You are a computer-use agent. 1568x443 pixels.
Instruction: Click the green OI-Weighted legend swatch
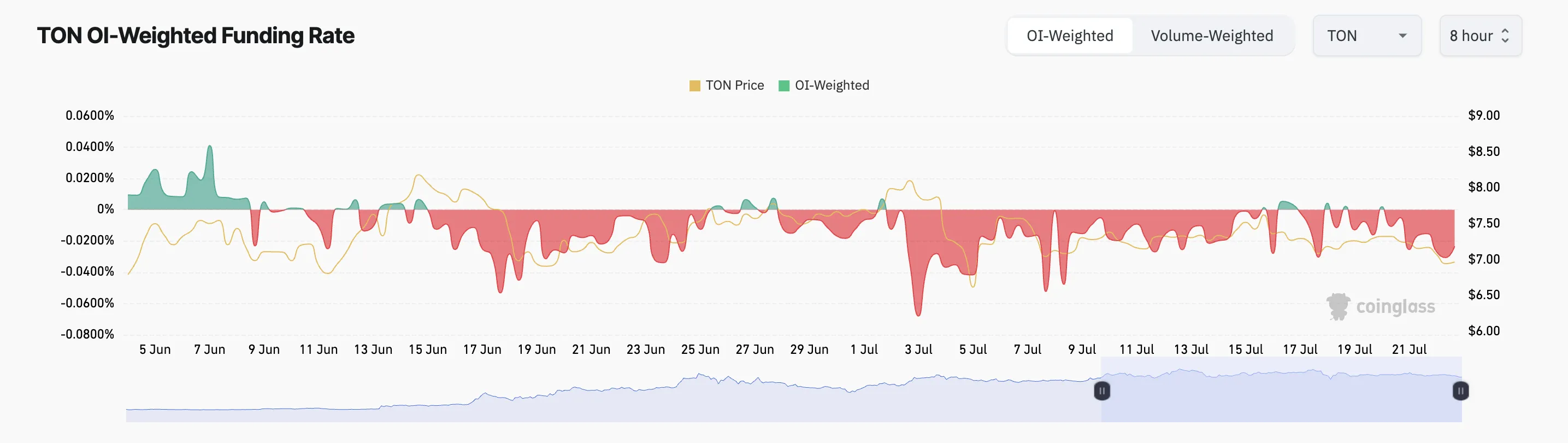click(x=784, y=86)
